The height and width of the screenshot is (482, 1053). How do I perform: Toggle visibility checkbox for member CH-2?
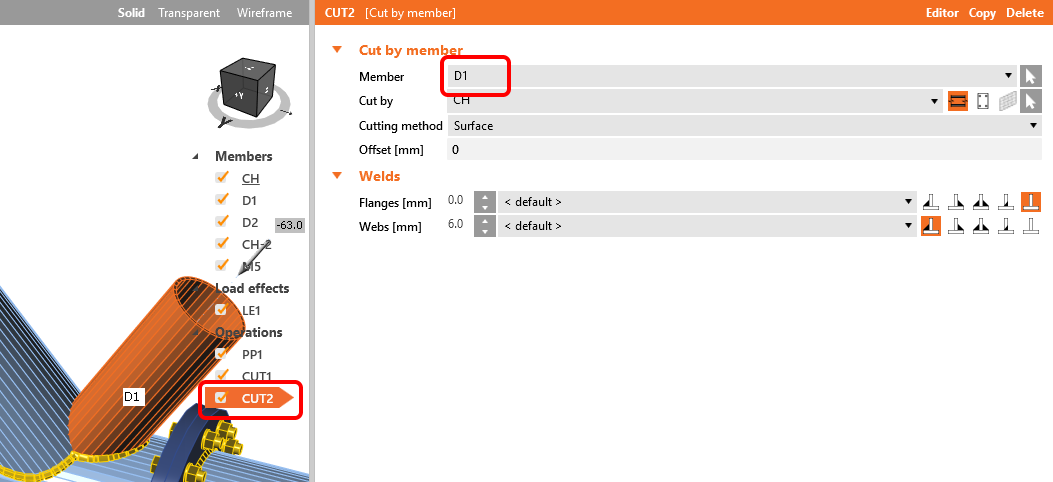[x=222, y=243]
